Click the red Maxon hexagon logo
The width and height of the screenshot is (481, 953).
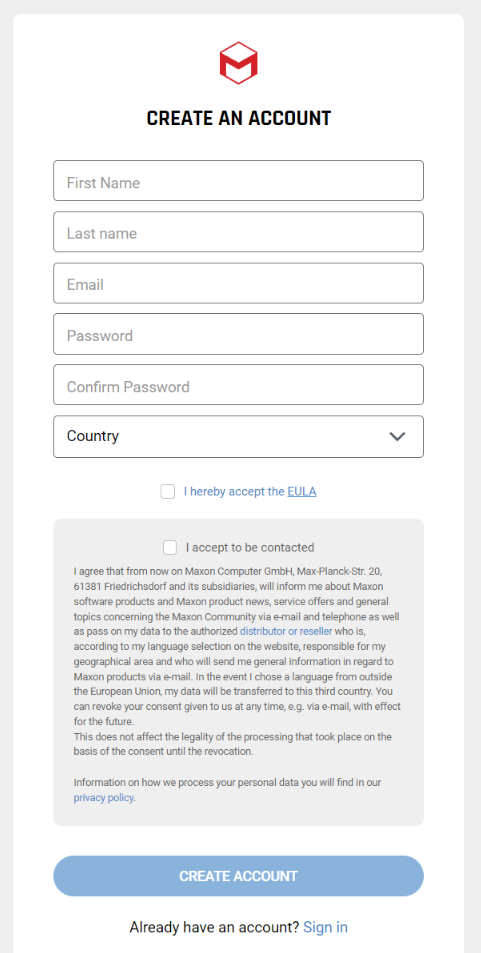coord(238,63)
